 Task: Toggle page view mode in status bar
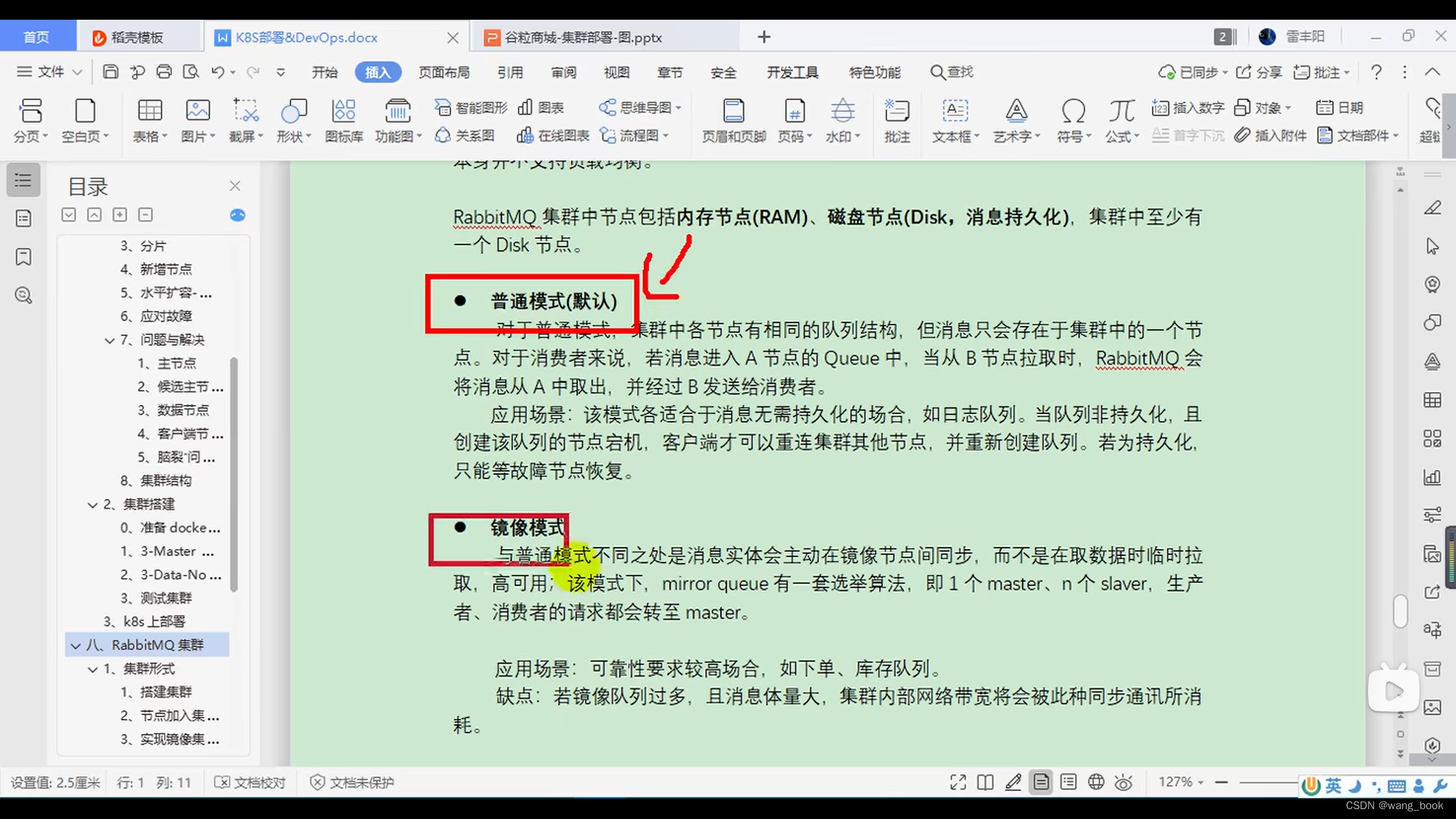(x=1041, y=783)
